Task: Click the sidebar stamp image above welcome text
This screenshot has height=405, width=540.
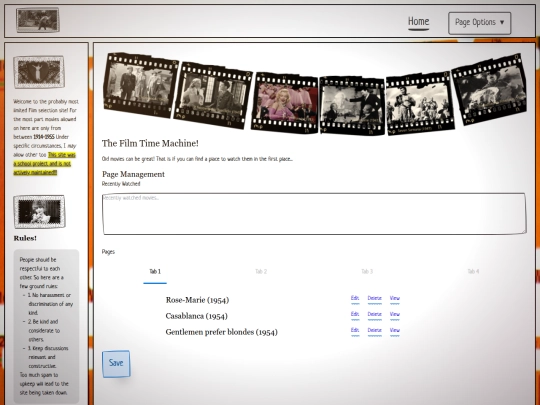Action: pyautogui.click(x=39, y=72)
